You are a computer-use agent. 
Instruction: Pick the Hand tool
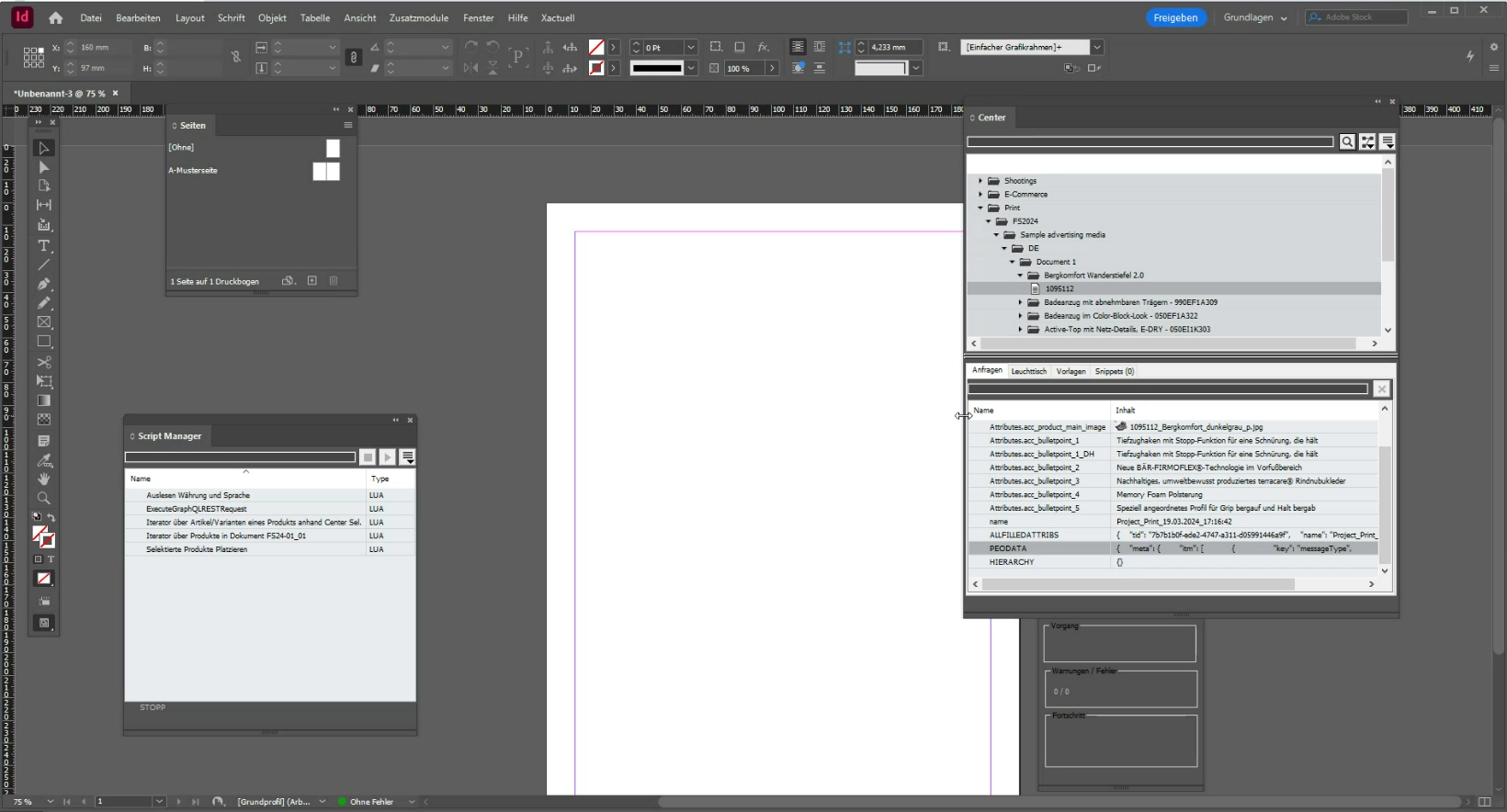43,479
